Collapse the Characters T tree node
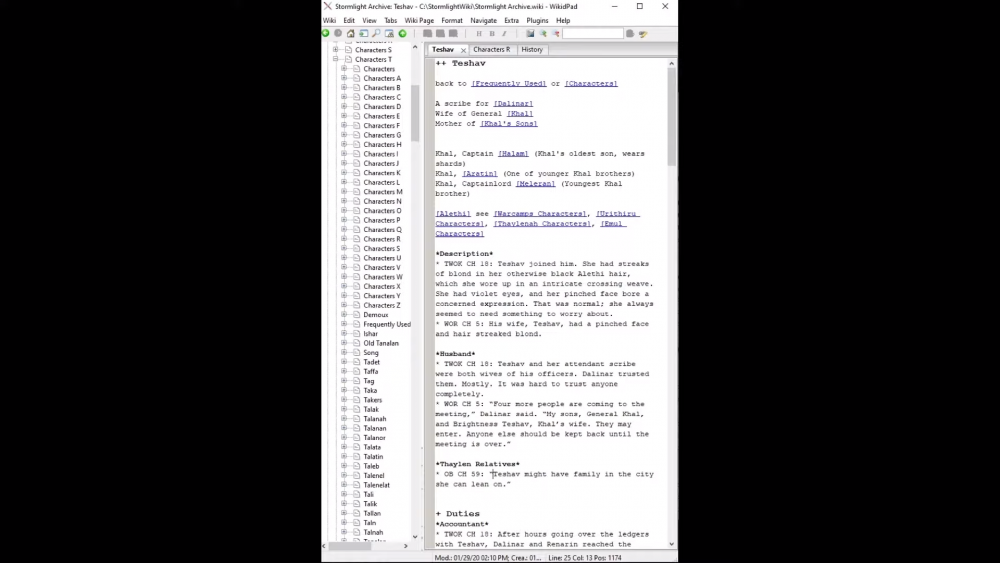The height and width of the screenshot is (563, 1000). (x=335, y=59)
